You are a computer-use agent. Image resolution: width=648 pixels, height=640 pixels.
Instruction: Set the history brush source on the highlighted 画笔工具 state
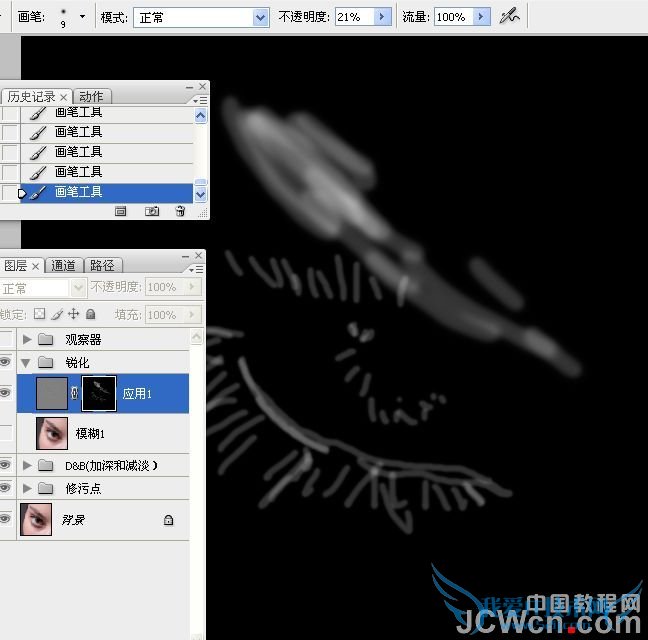tap(10, 193)
